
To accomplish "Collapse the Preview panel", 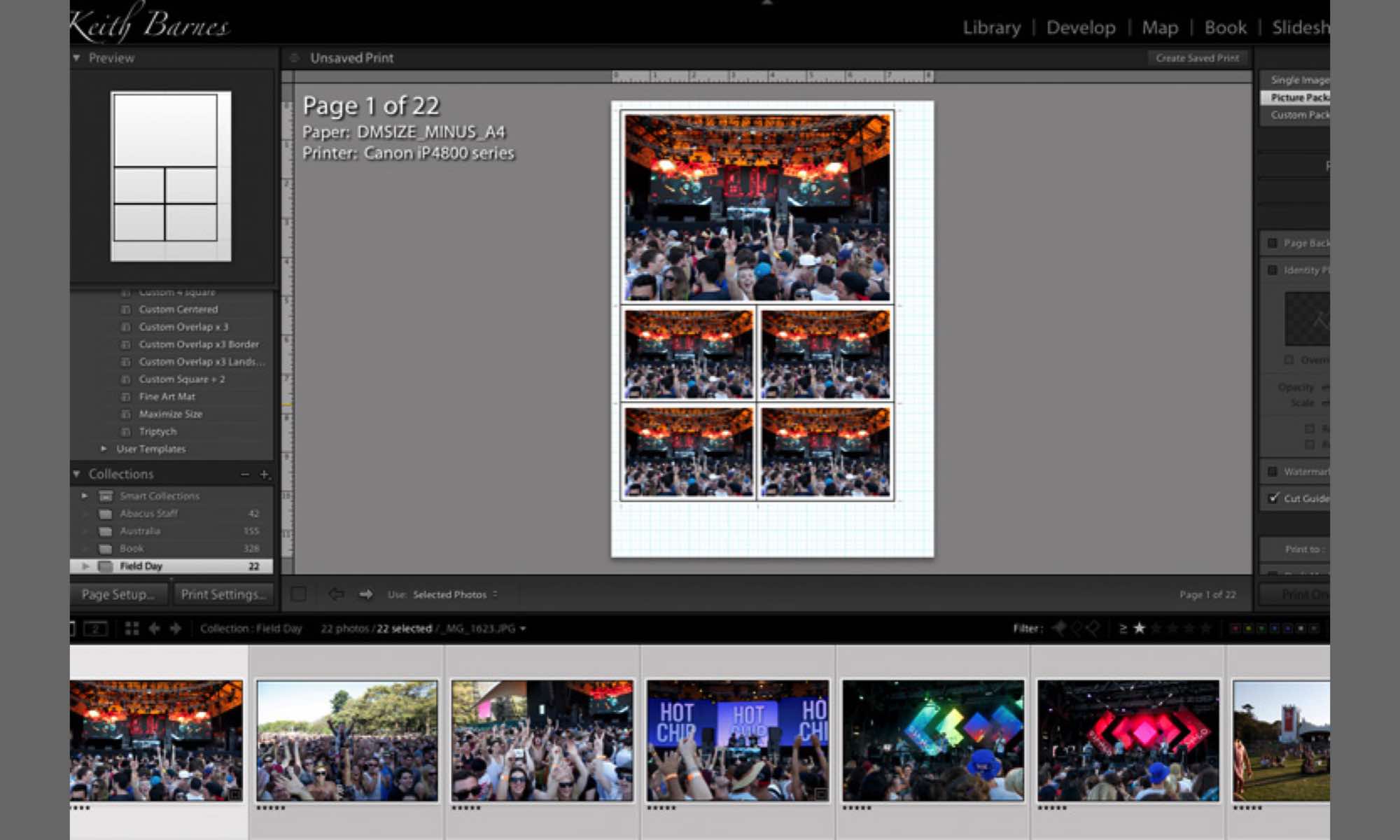I will click(x=76, y=58).
